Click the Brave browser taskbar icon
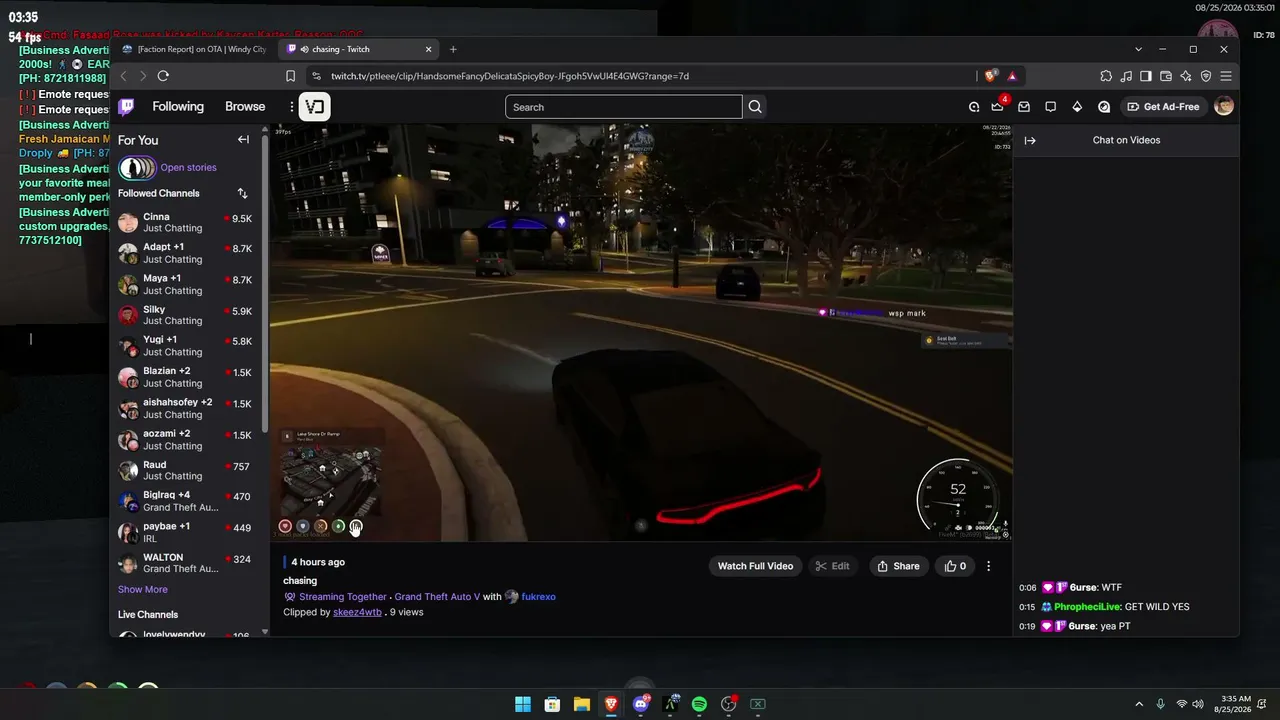 pyautogui.click(x=611, y=704)
